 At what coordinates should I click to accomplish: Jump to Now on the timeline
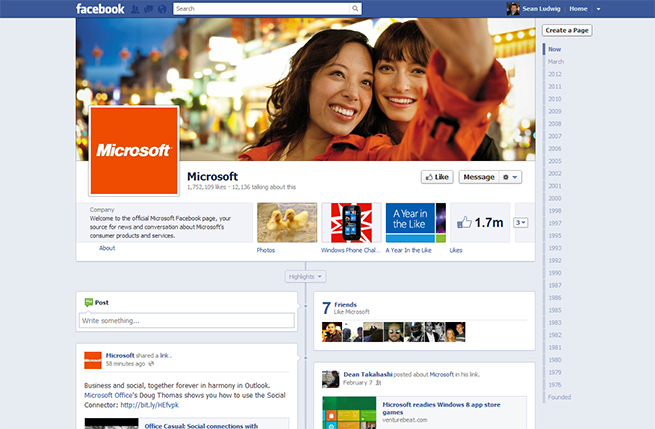[x=555, y=49]
